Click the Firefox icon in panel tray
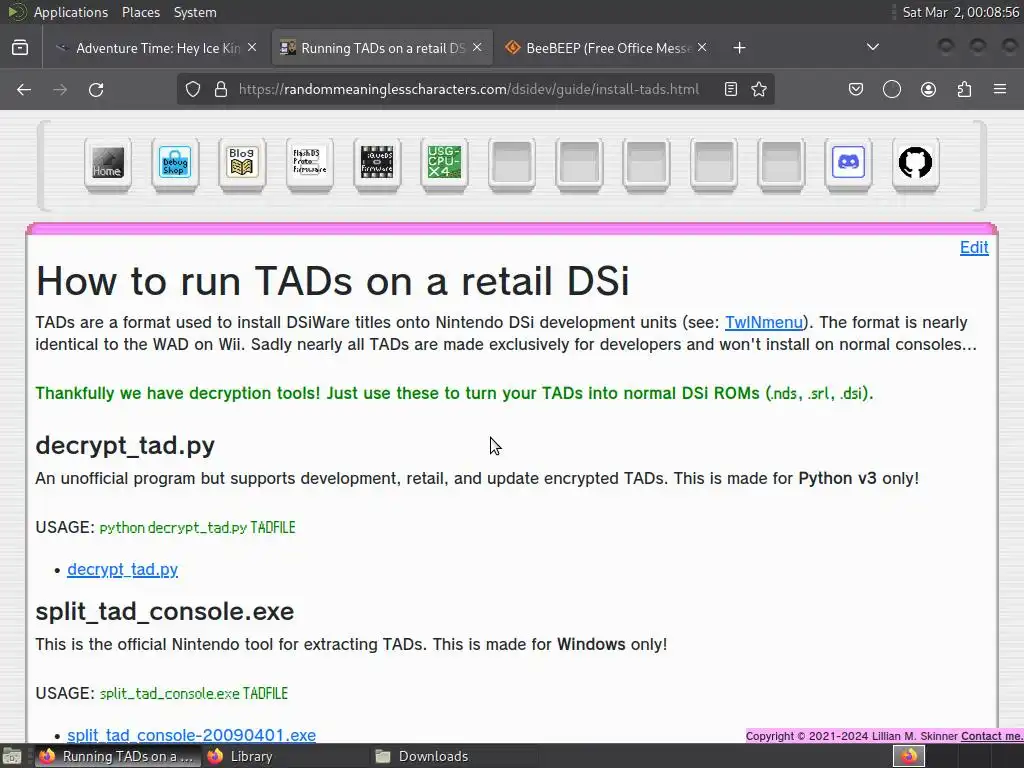 (x=908, y=756)
